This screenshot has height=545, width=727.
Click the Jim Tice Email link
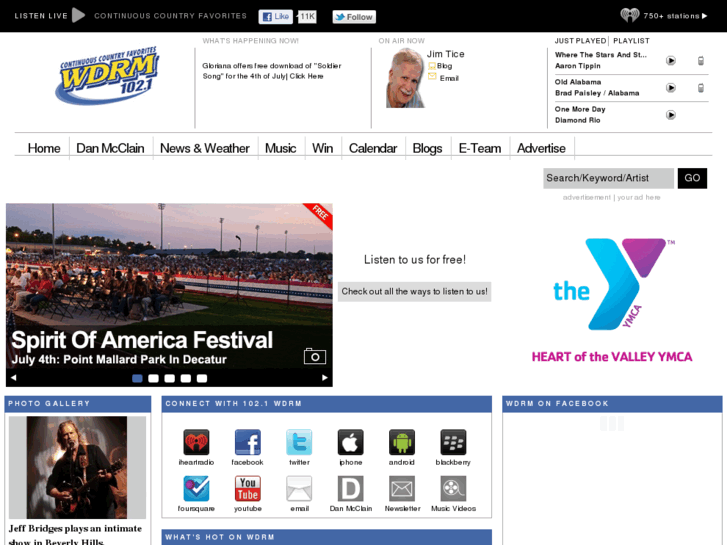pos(449,78)
